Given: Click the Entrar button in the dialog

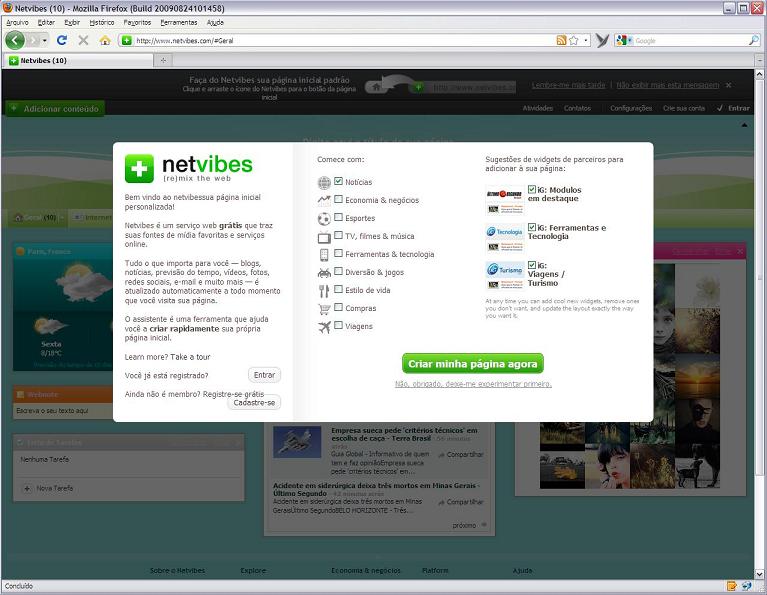Looking at the screenshot, I should tap(264, 375).
